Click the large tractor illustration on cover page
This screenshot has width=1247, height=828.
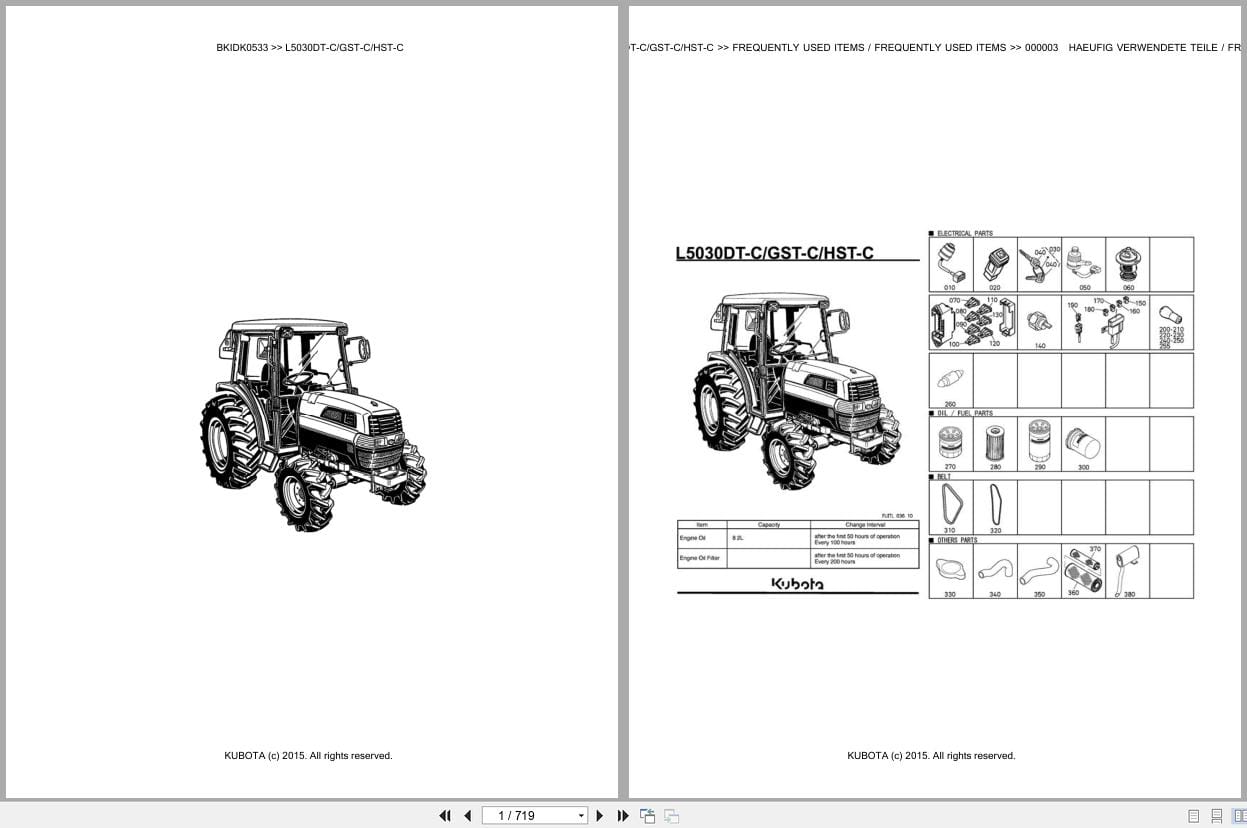tap(313, 424)
